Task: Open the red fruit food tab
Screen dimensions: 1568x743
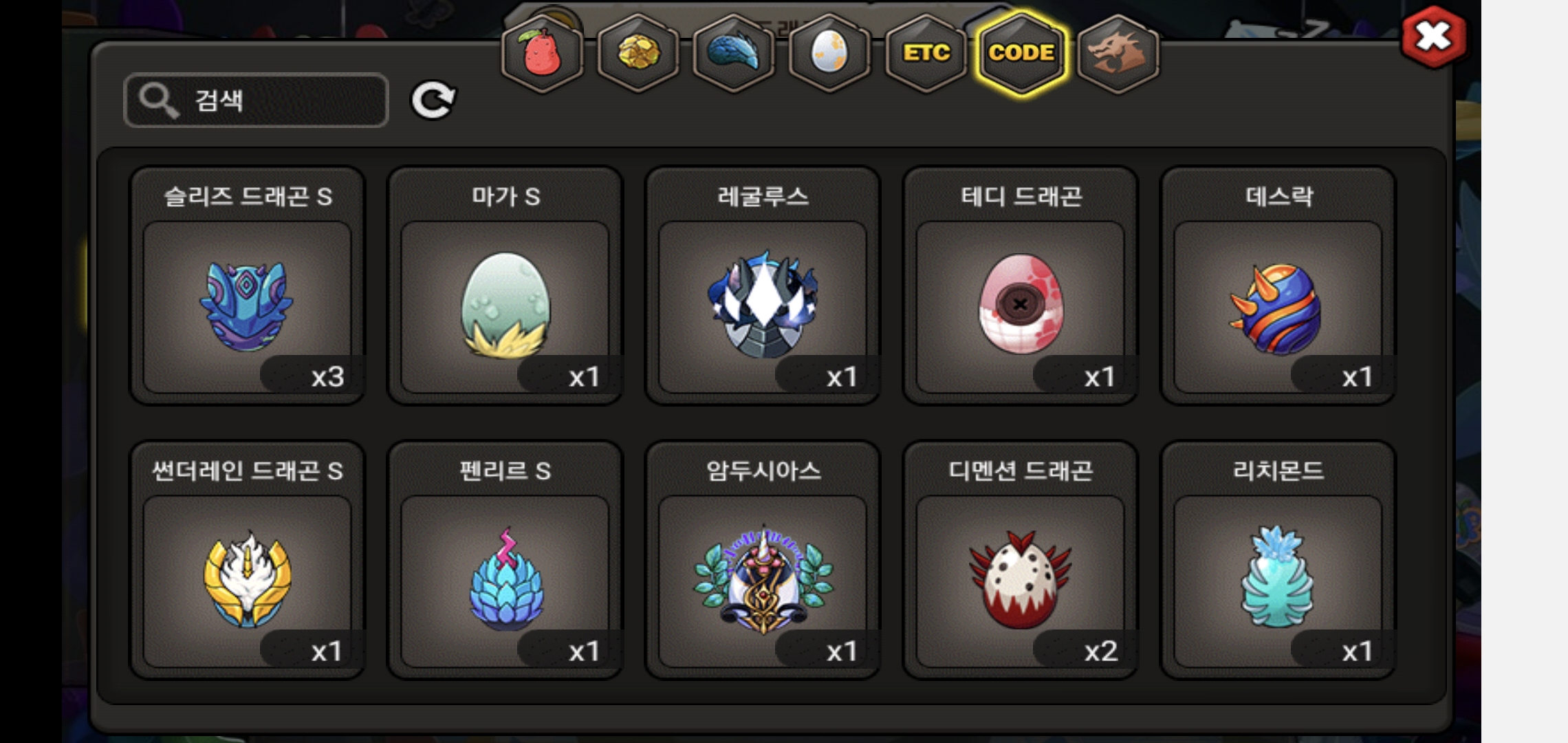Action: 542,54
